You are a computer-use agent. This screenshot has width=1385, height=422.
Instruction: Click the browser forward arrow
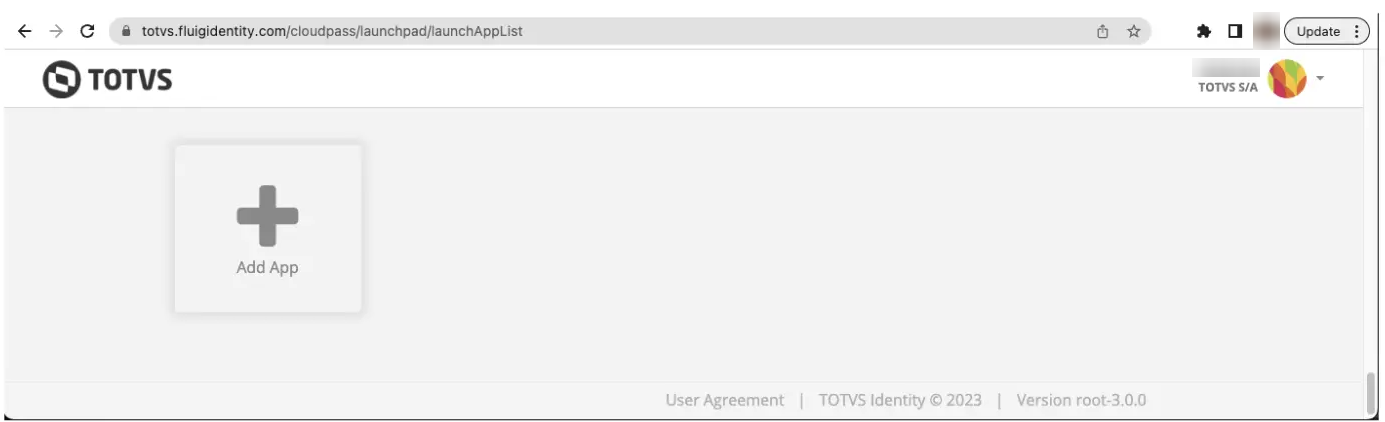(56, 31)
